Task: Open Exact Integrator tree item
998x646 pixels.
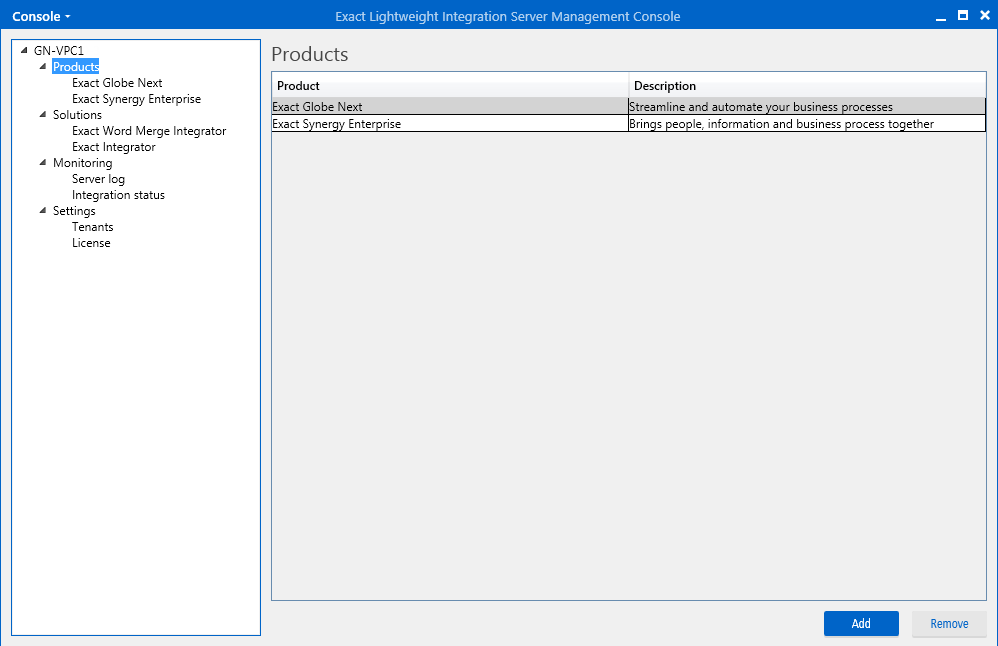Action: (114, 147)
